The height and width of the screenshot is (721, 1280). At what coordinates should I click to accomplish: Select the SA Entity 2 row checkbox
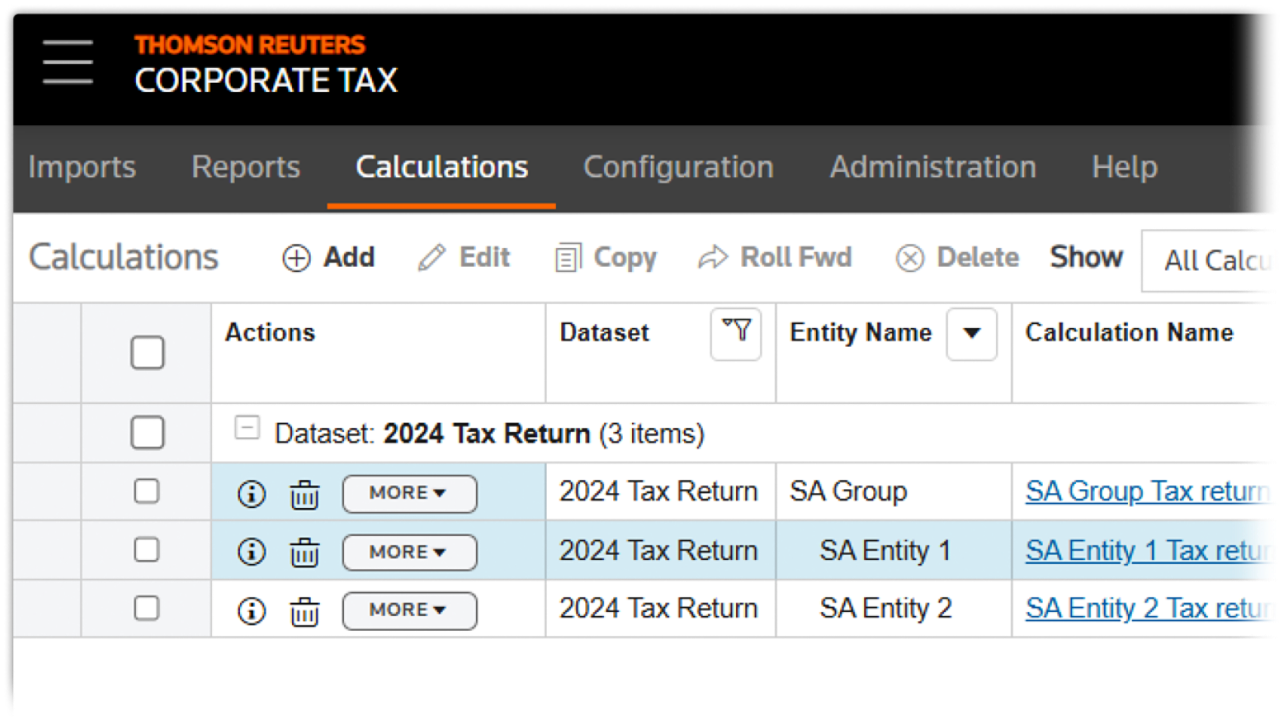pyautogui.click(x=147, y=608)
